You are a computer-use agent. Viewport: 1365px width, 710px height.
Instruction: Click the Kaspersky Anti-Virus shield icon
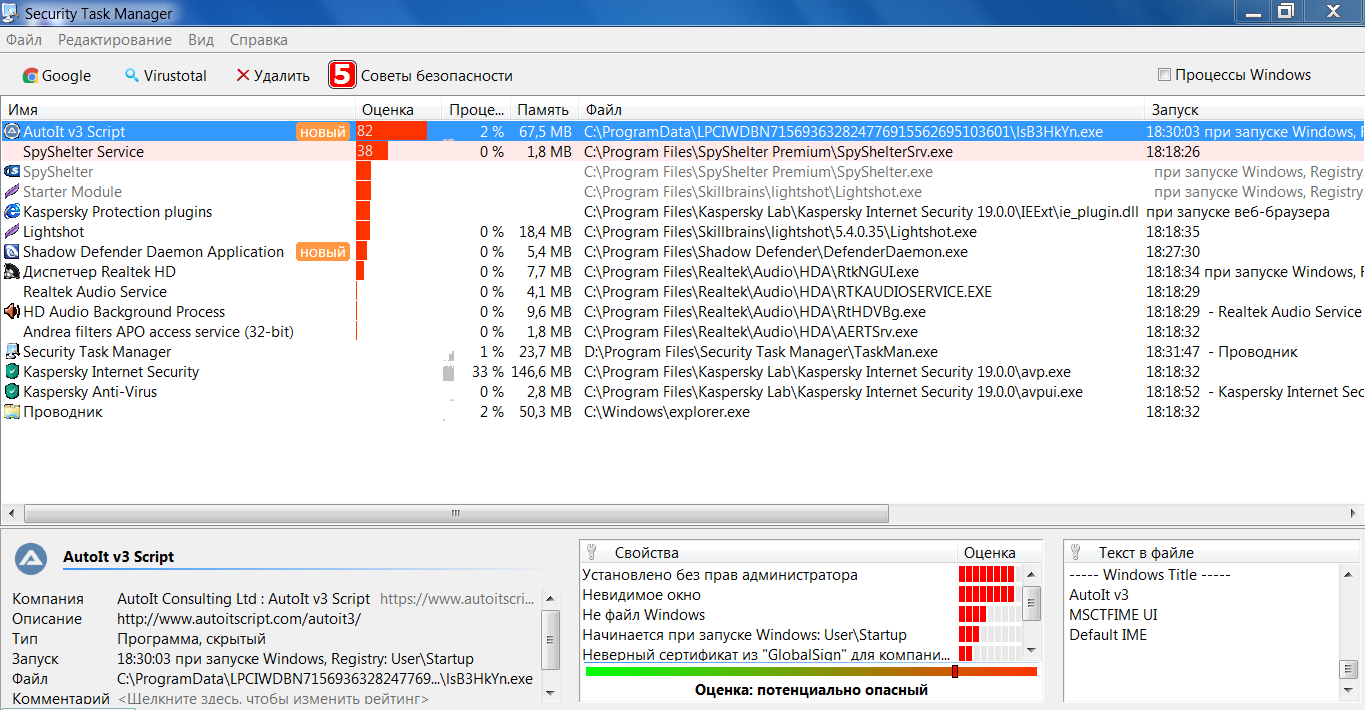point(12,392)
